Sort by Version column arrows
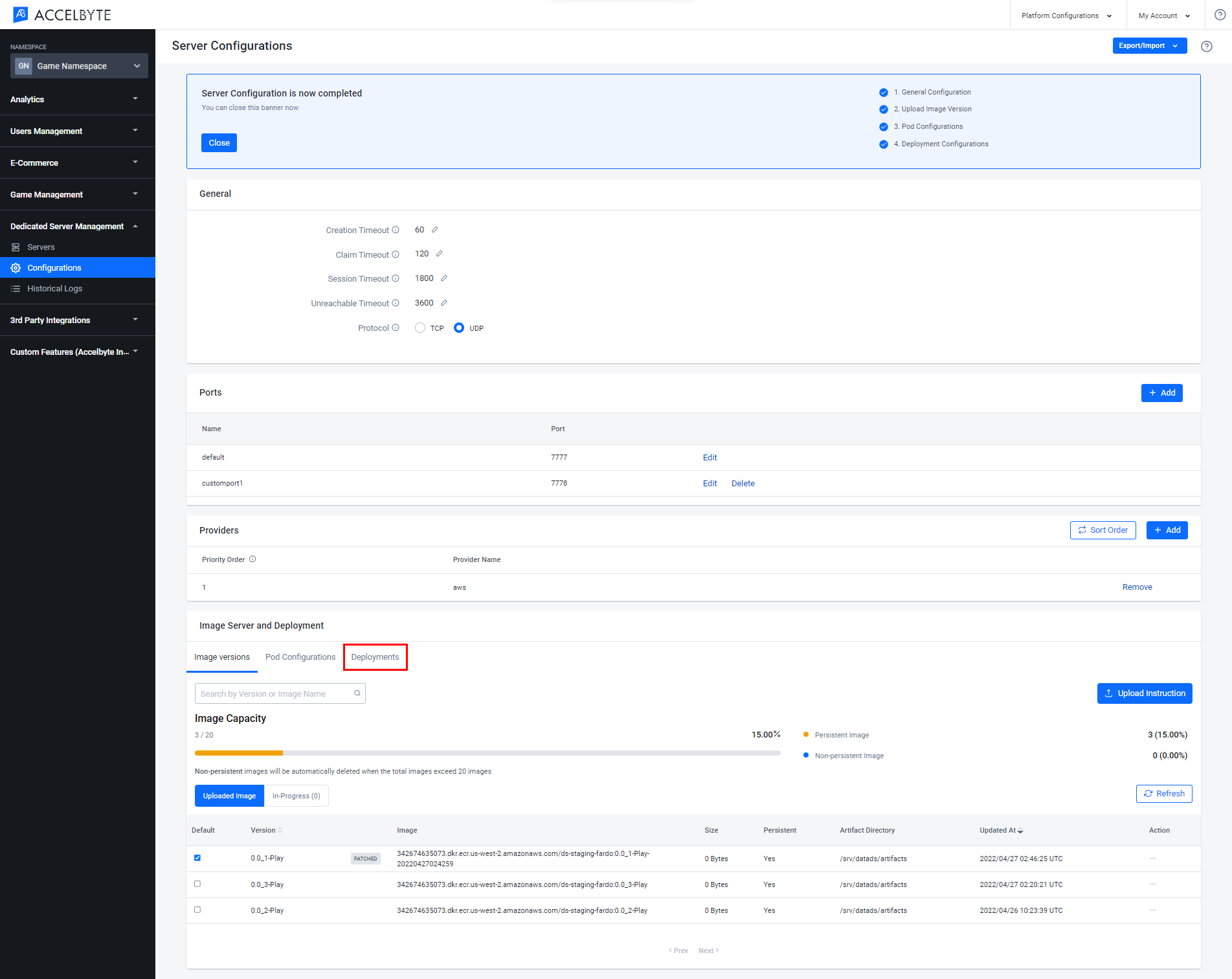Screen dimensions: 1232x979 [x=280, y=831]
